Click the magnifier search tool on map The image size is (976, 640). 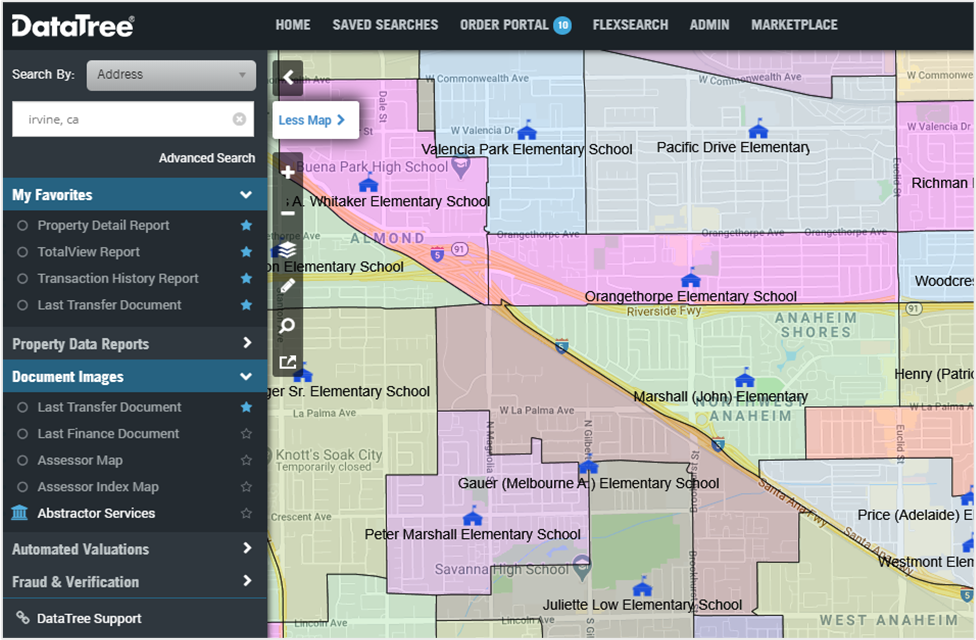(288, 325)
